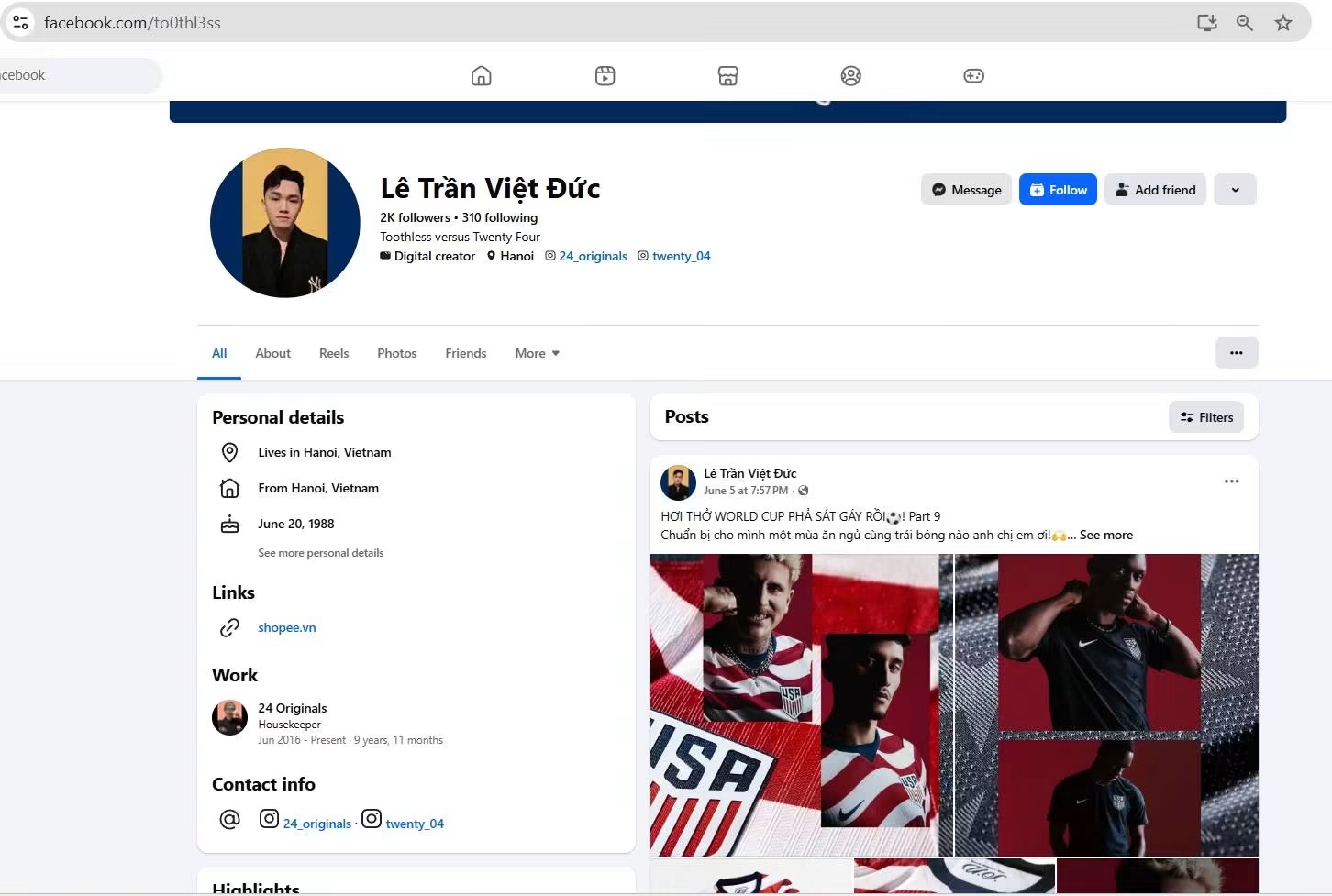Click the Toothless versus Twenty Four bio

tap(461, 238)
